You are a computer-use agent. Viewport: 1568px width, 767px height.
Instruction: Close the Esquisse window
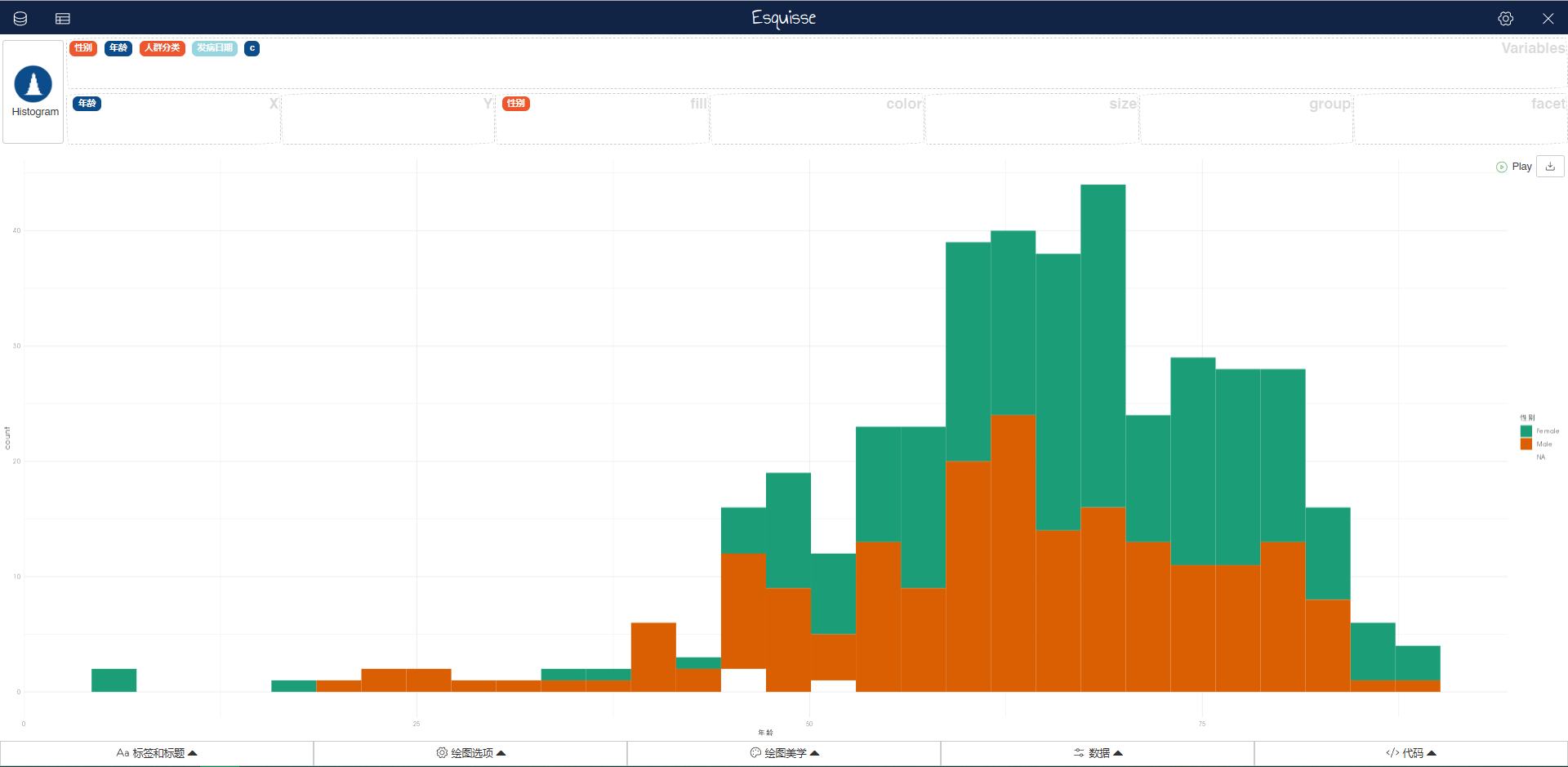1548,18
